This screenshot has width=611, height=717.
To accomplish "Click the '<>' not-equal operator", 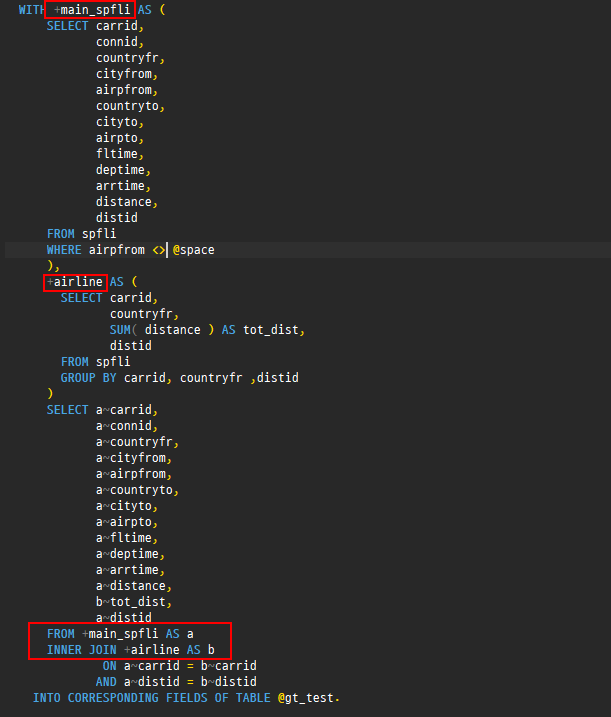I will tap(159, 250).
